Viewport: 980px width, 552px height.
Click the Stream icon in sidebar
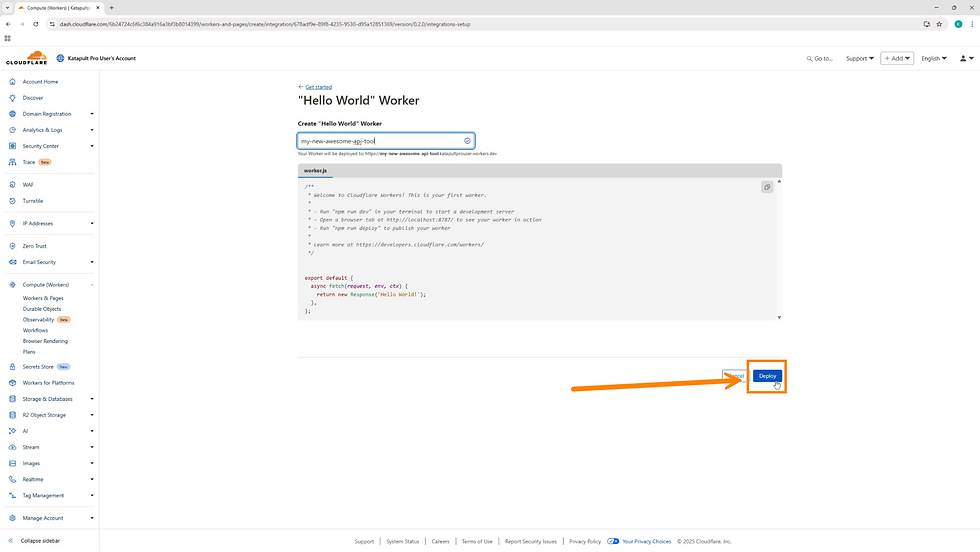(x=12, y=448)
